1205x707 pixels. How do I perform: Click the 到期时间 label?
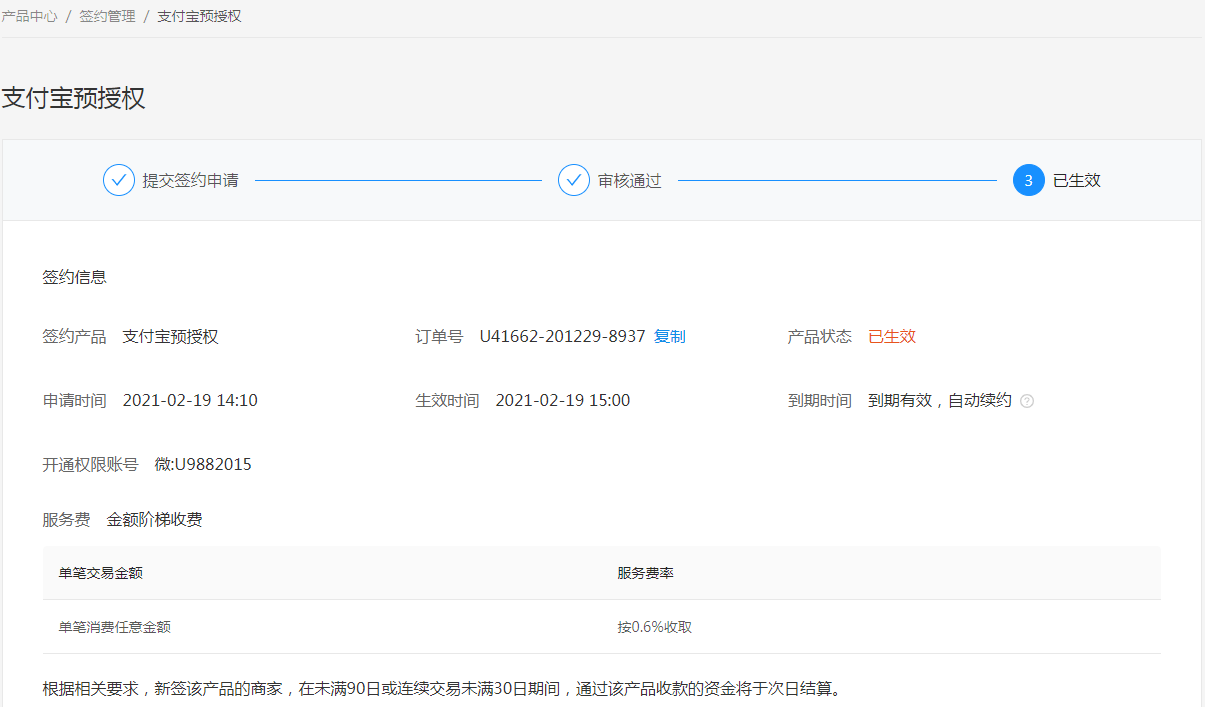(x=820, y=401)
